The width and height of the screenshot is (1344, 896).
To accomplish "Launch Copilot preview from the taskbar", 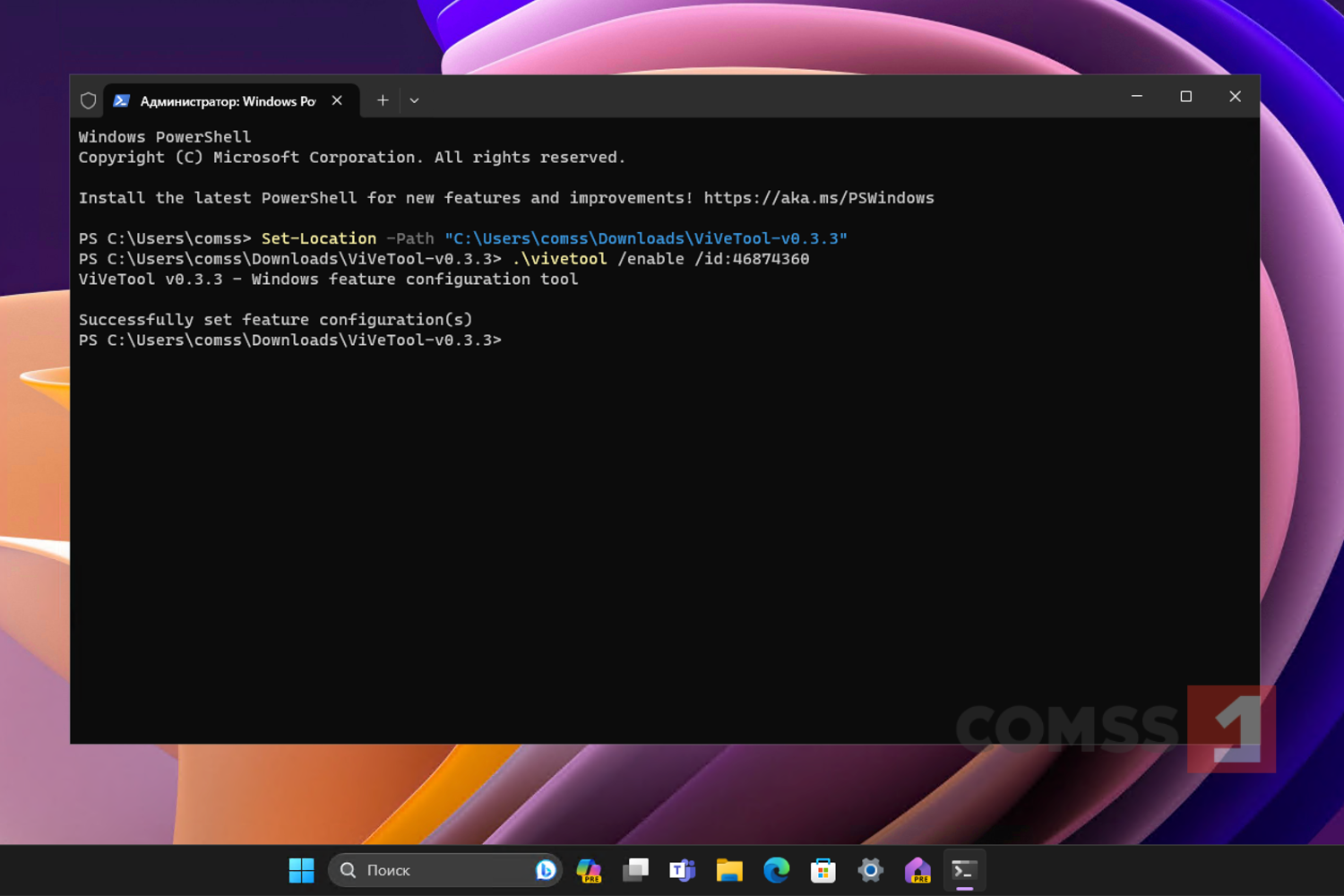I will pos(589,870).
